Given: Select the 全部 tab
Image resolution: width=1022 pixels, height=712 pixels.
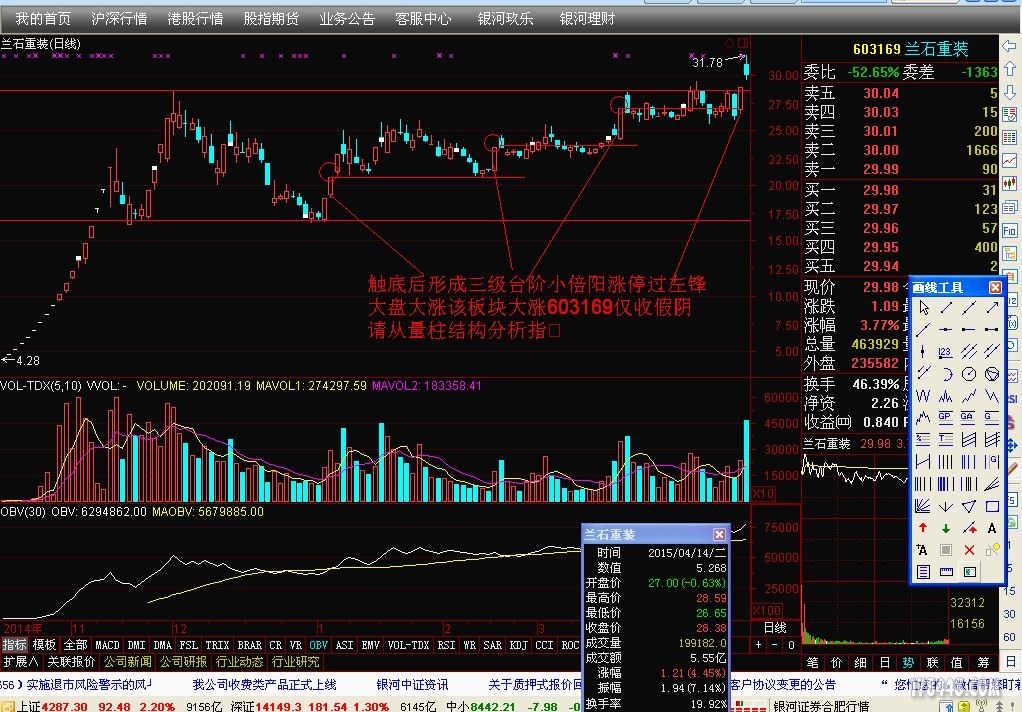Looking at the screenshot, I should 76,645.
